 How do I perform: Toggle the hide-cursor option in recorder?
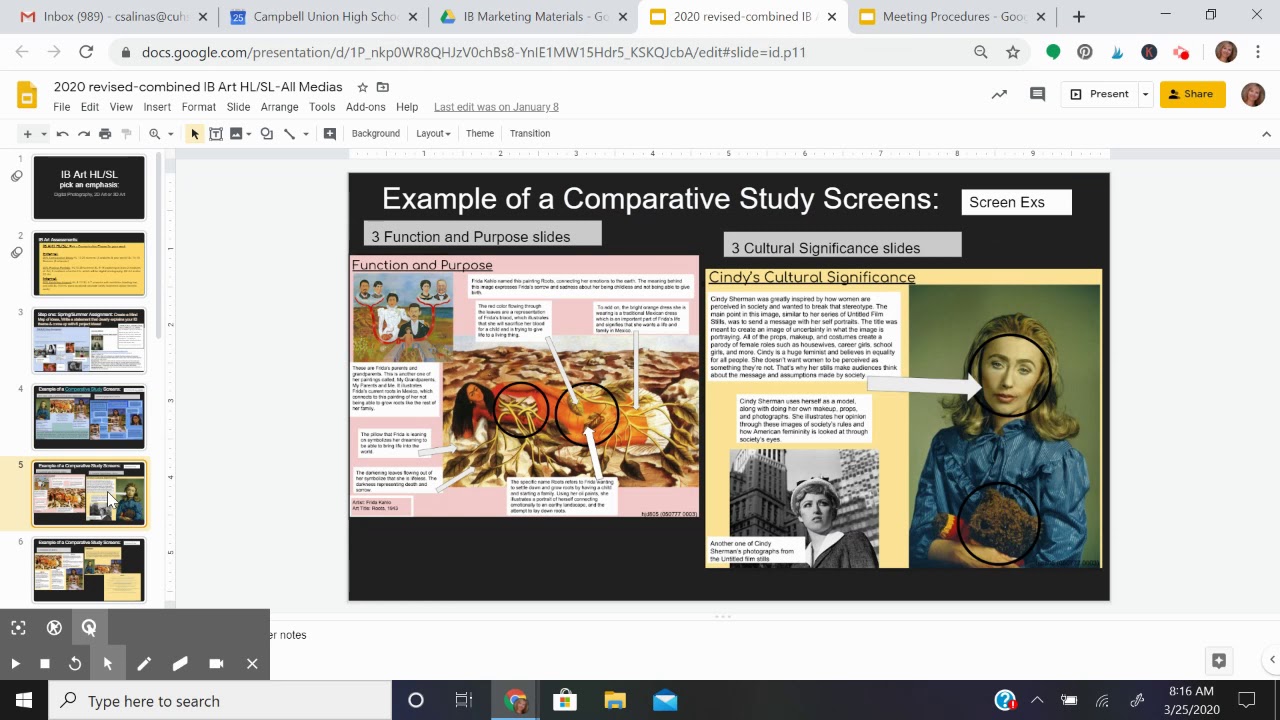coord(54,627)
